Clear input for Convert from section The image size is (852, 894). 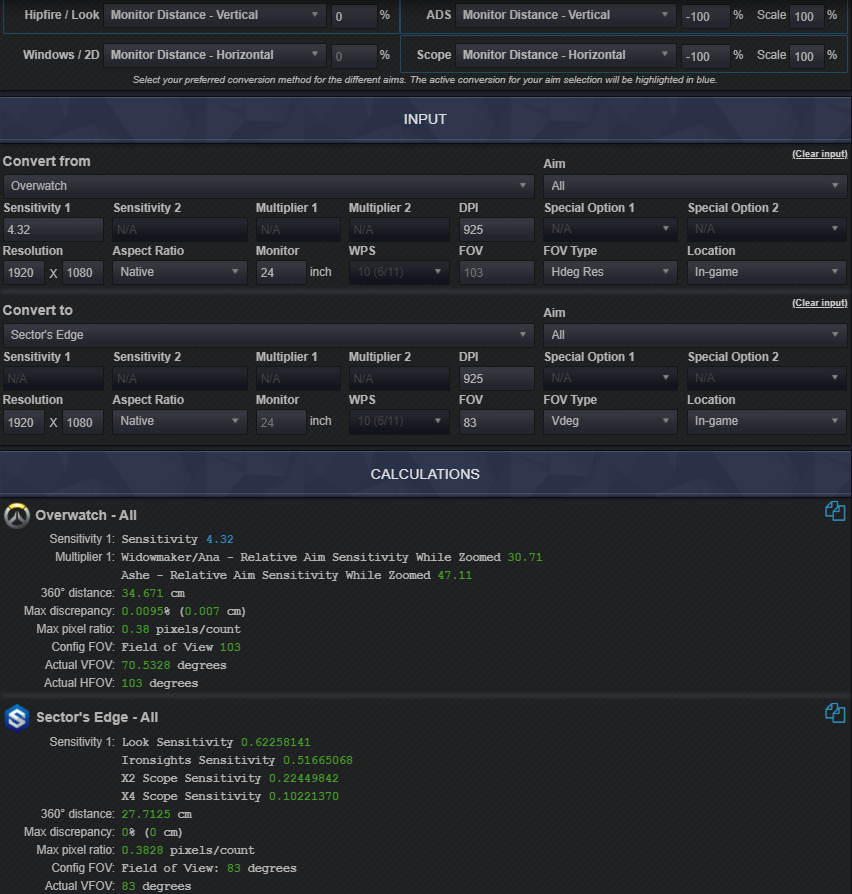coord(819,154)
